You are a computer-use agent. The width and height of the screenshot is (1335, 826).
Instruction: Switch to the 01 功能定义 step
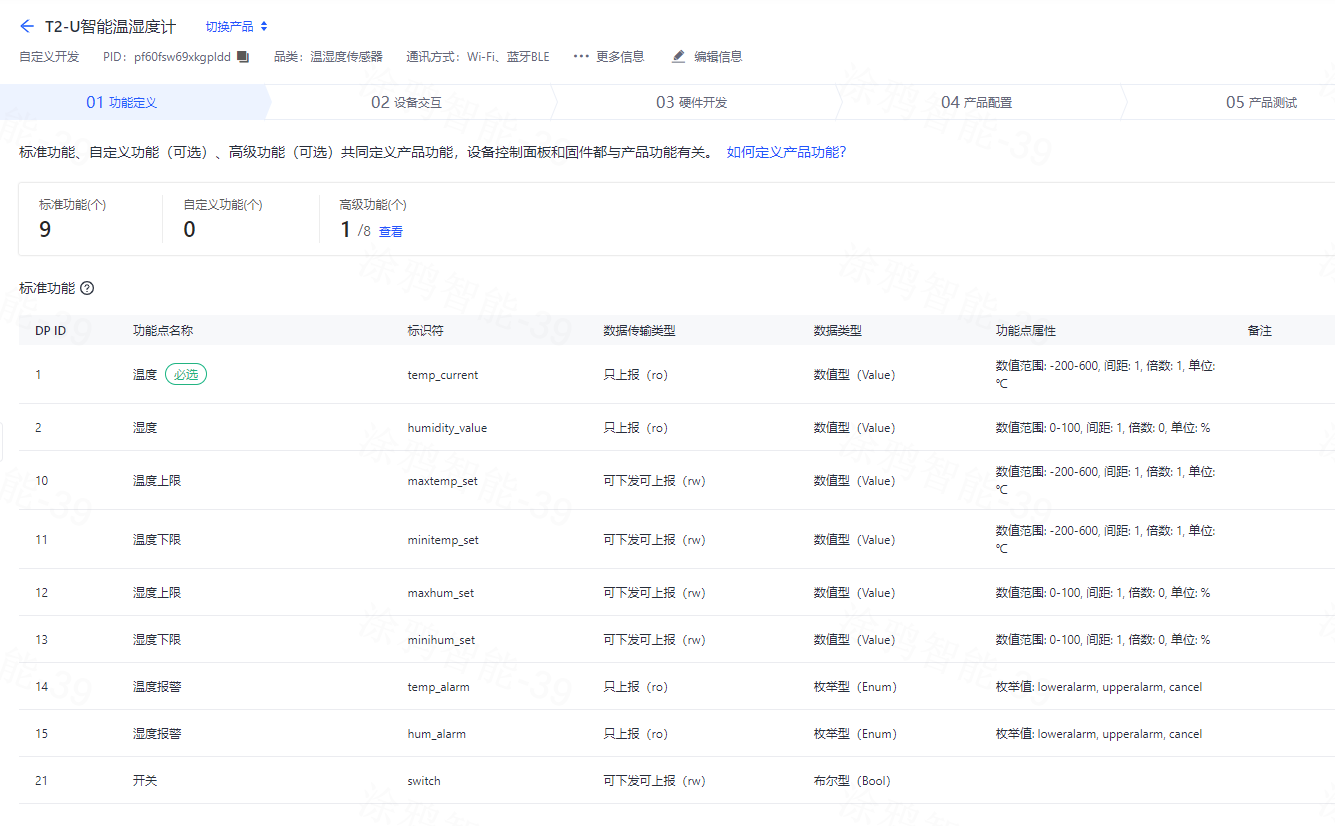coord(121,102)
